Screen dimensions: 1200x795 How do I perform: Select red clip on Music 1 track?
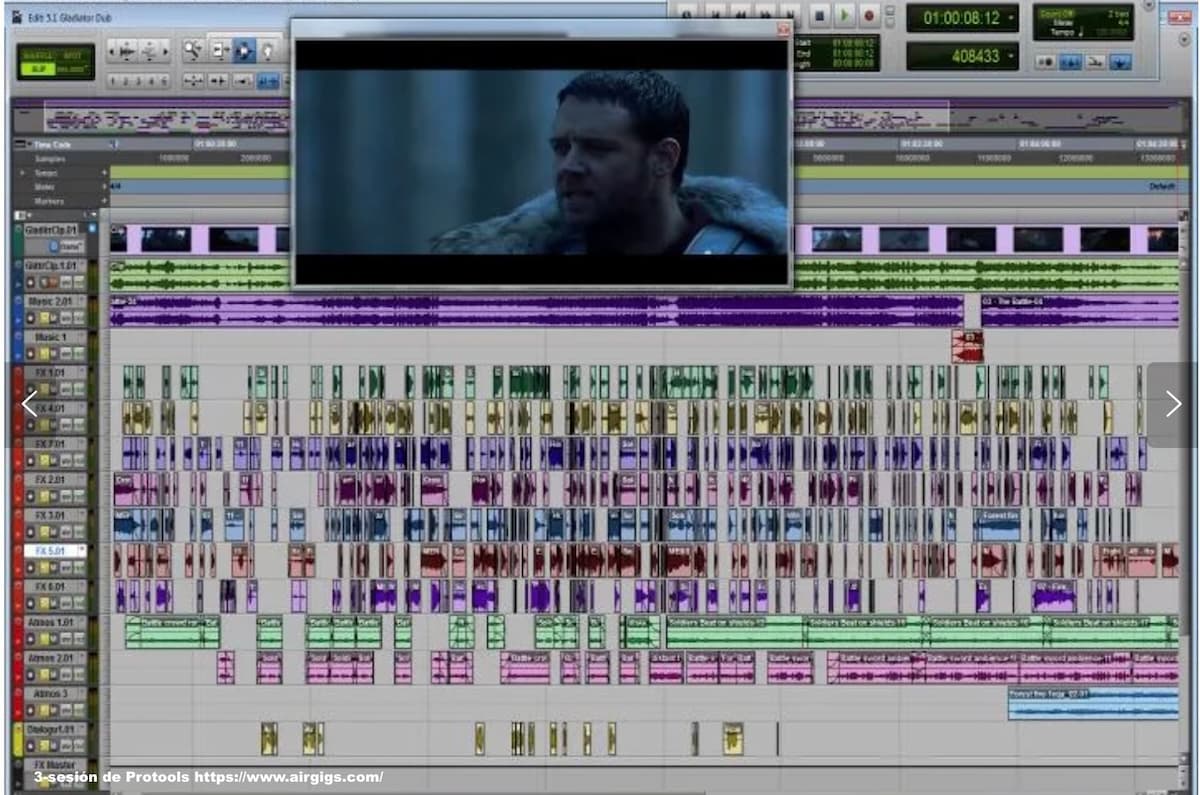[x=967, y=346]
